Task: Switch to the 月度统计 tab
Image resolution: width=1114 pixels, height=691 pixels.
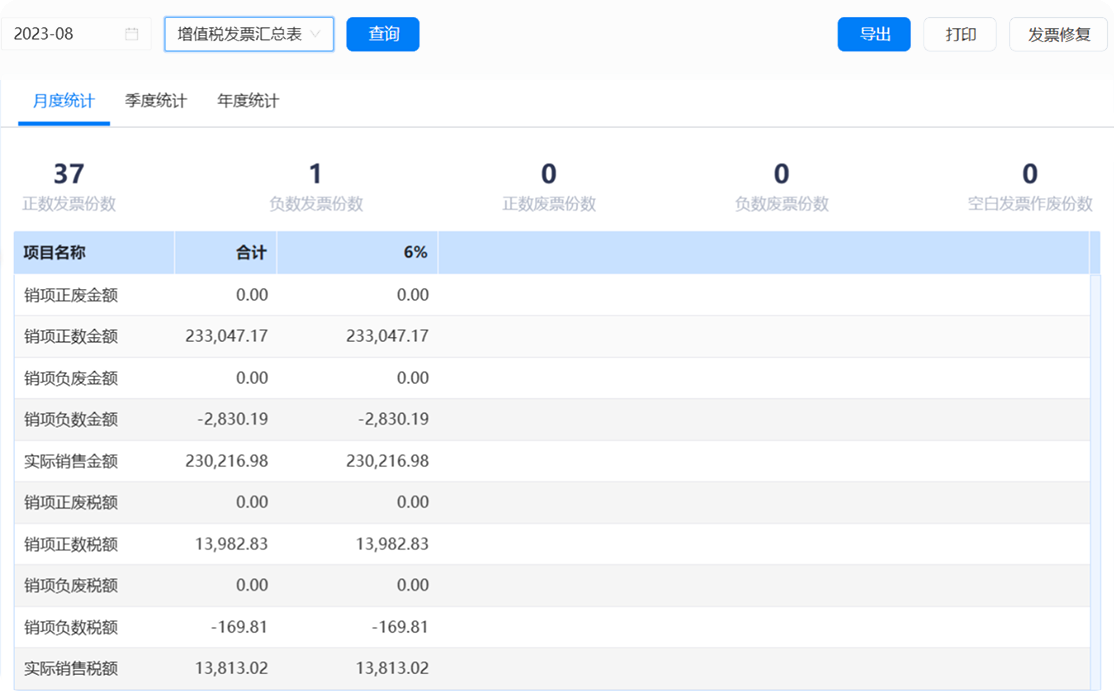Action: [64, 101]
